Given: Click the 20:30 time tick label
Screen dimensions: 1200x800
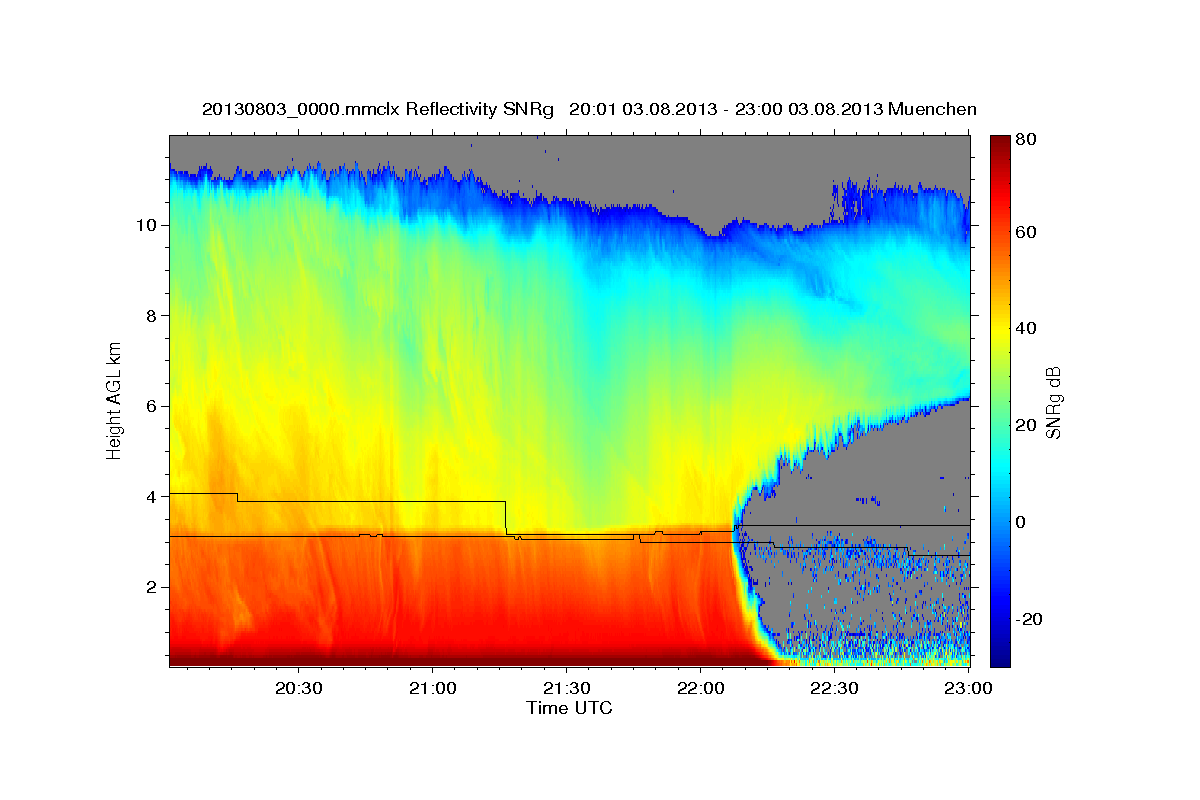Looking at the screenshot, I should (x=299, y=688).
